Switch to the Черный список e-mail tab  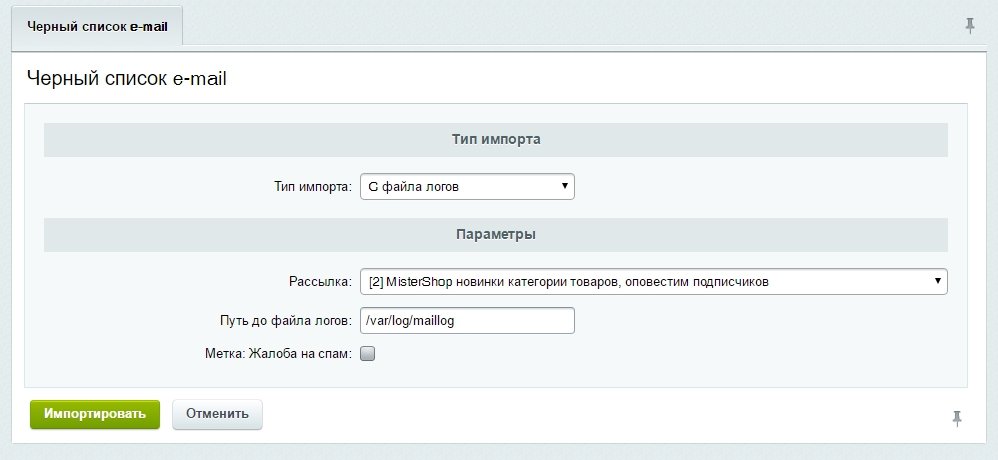point(97,27)
